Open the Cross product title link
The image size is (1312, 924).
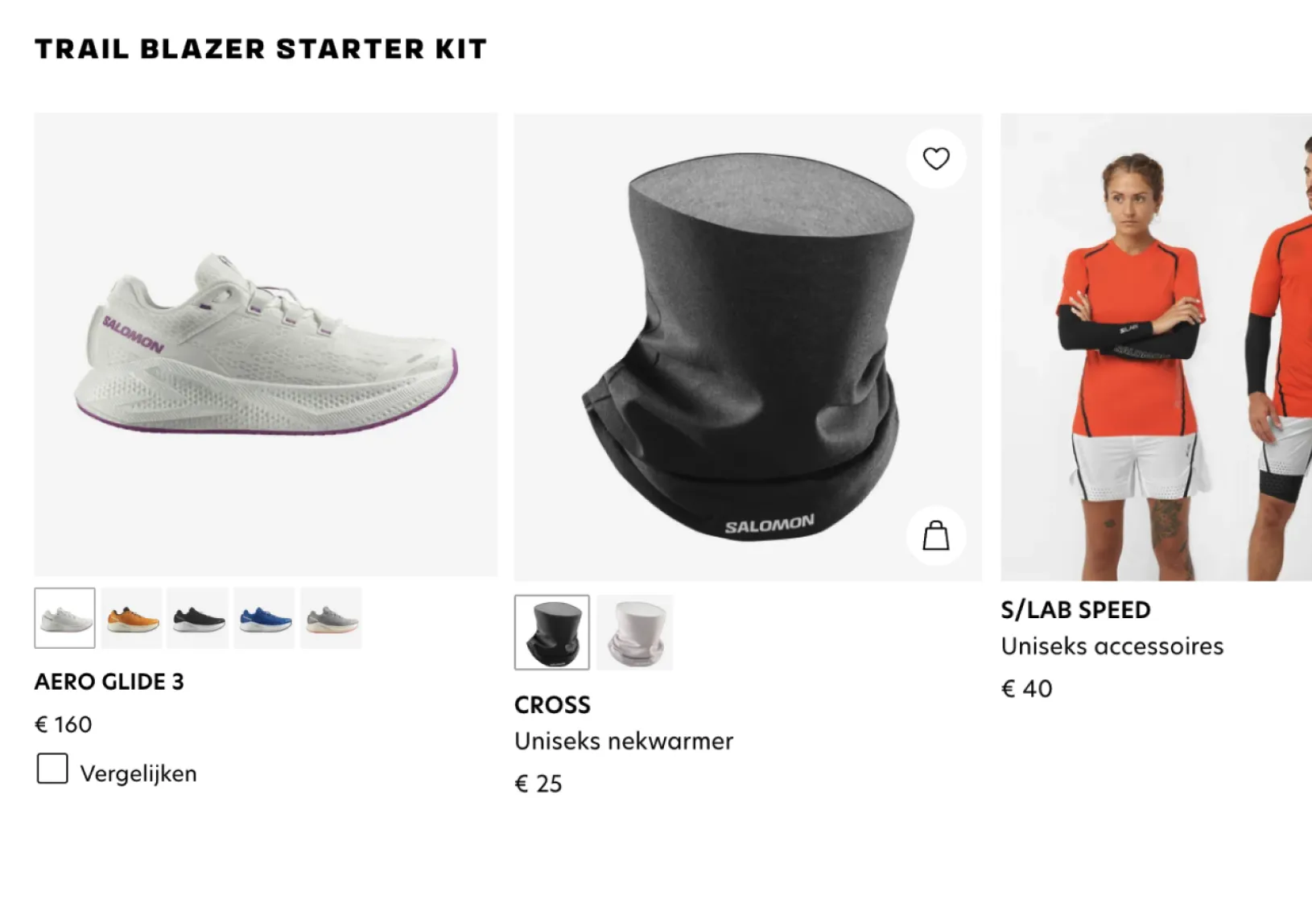(553, 705)
